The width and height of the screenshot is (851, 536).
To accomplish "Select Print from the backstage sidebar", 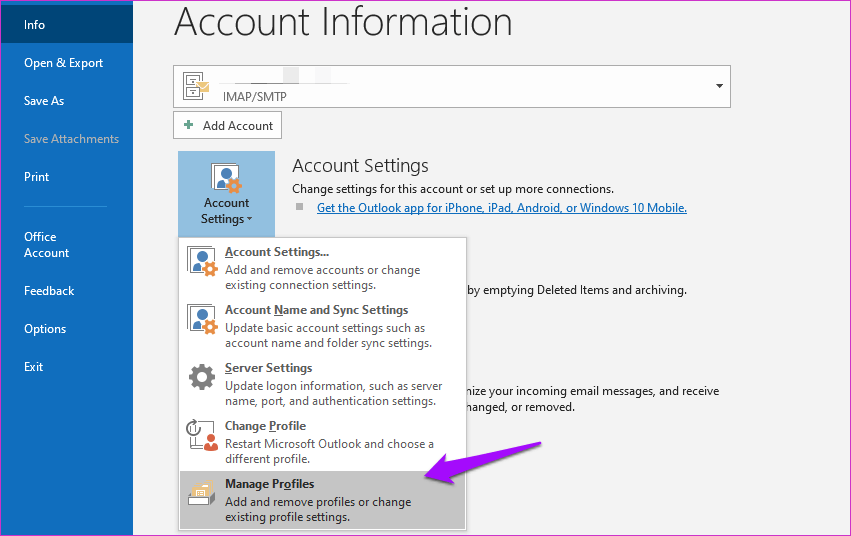I will coord(37,177).
